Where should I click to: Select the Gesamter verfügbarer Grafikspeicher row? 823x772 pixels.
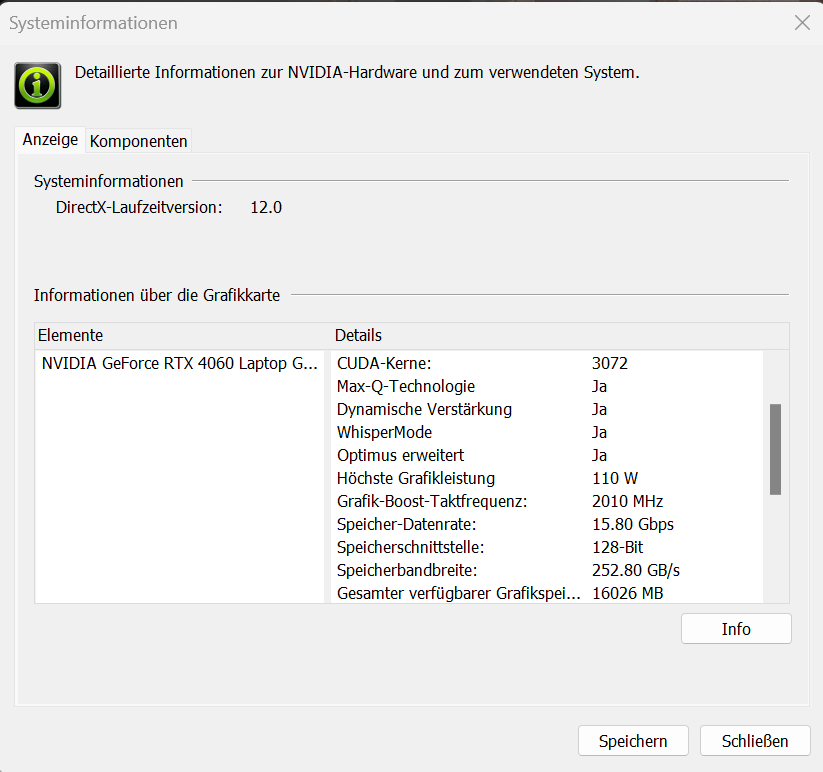[x=547, y=594]
